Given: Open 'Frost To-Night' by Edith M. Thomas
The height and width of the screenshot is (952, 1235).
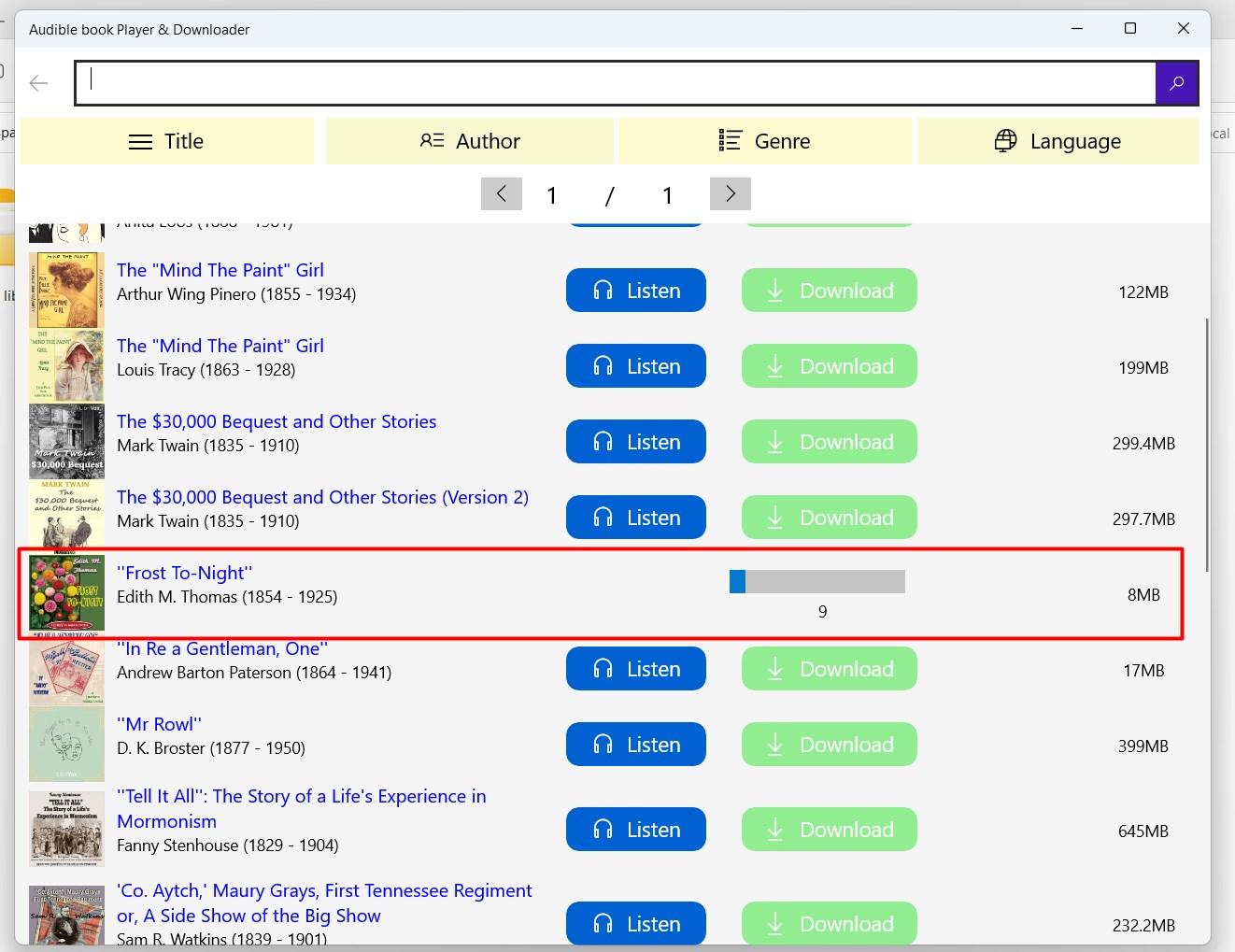Looking at the screenshot, I should (x=185, y=572).
